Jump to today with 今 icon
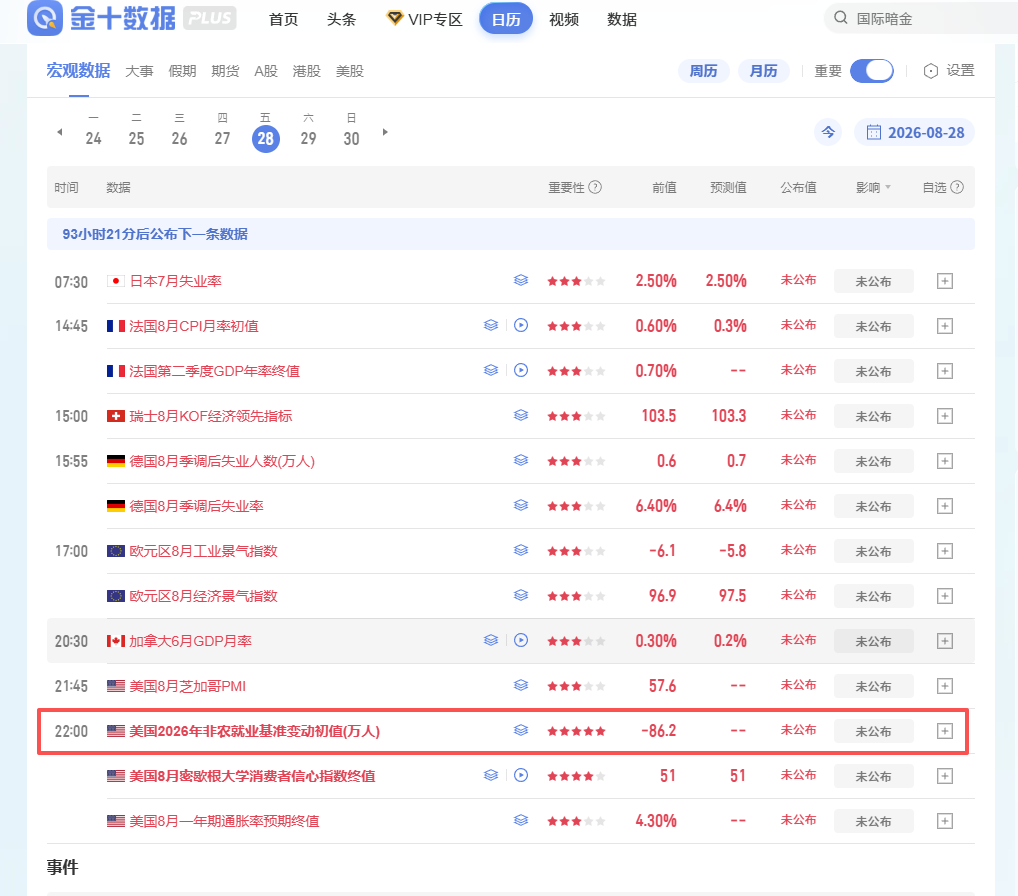1018x896 pixels. coord(828,132)
